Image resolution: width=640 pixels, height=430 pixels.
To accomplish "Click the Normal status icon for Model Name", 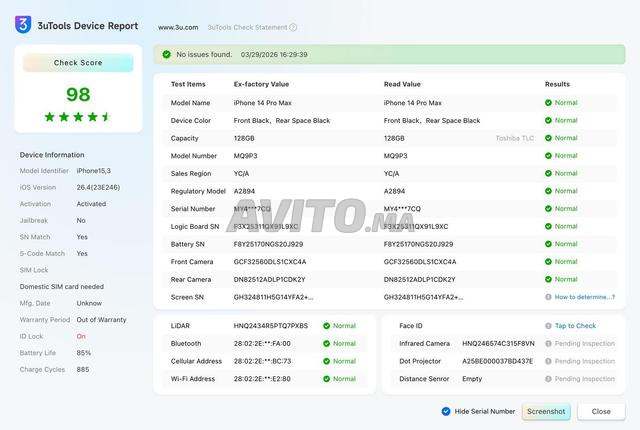I will pos(548,103).
